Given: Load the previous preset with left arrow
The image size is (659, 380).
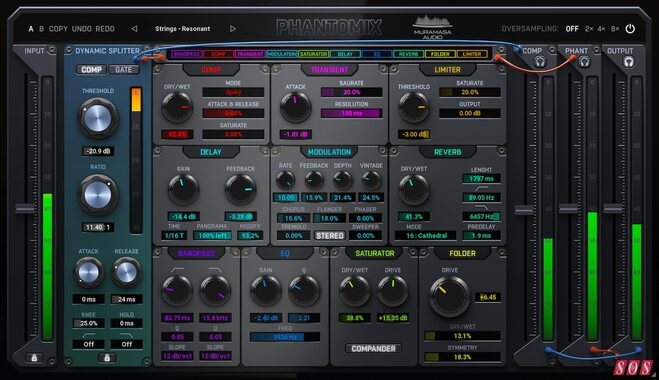Looking at the screenshot, I should click(x=134, y=29).
